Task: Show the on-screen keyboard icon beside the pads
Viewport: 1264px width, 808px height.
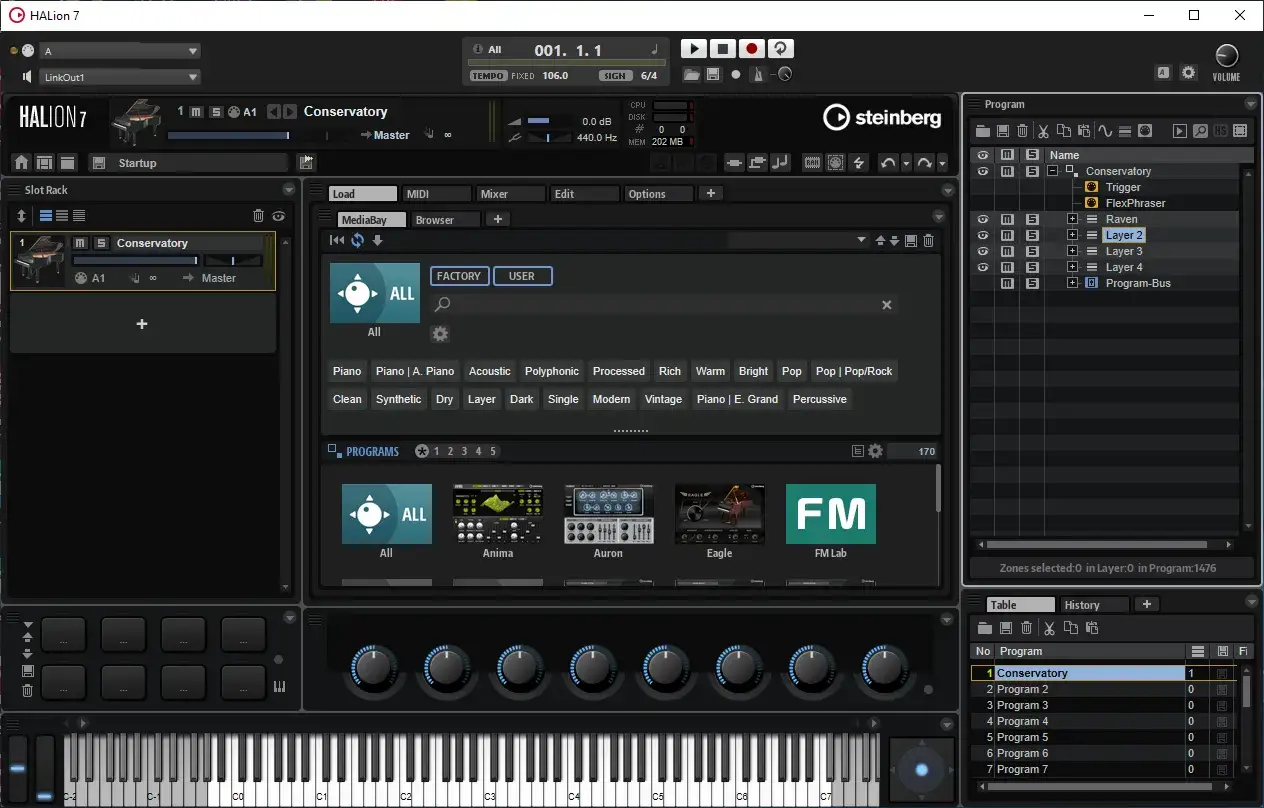Action: pos(279,686)
